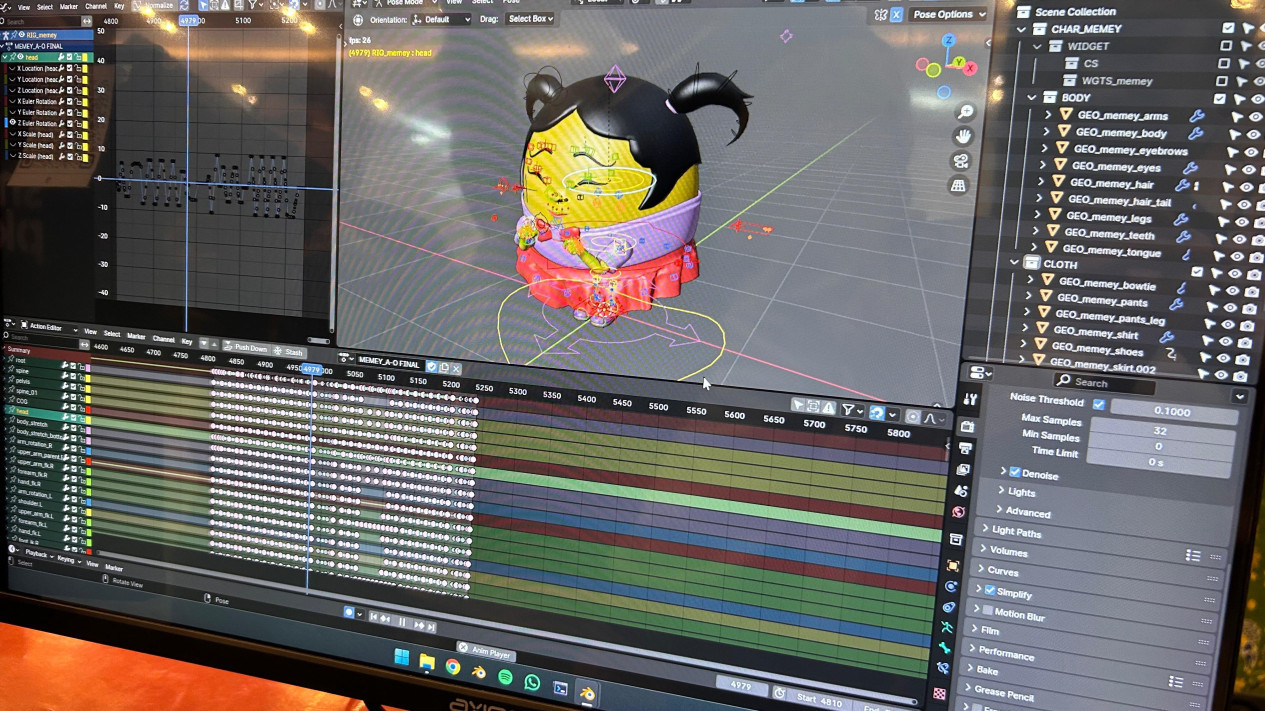Viewport: 1265px width, 711px height.
Task: Open the Orientation Default dropdown
Action: tap(441, 19)
